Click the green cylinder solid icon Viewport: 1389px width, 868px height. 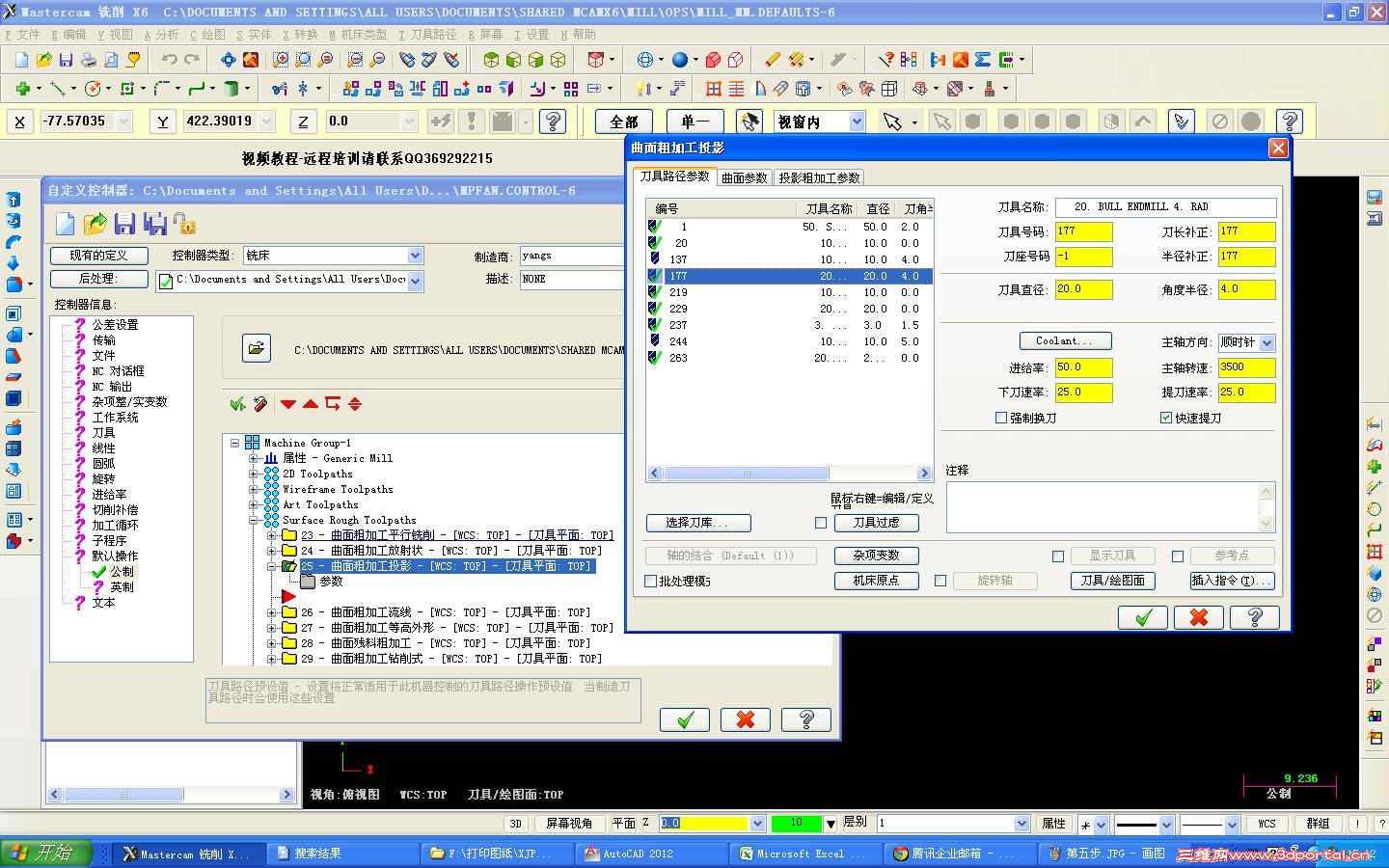click(231, 89)
